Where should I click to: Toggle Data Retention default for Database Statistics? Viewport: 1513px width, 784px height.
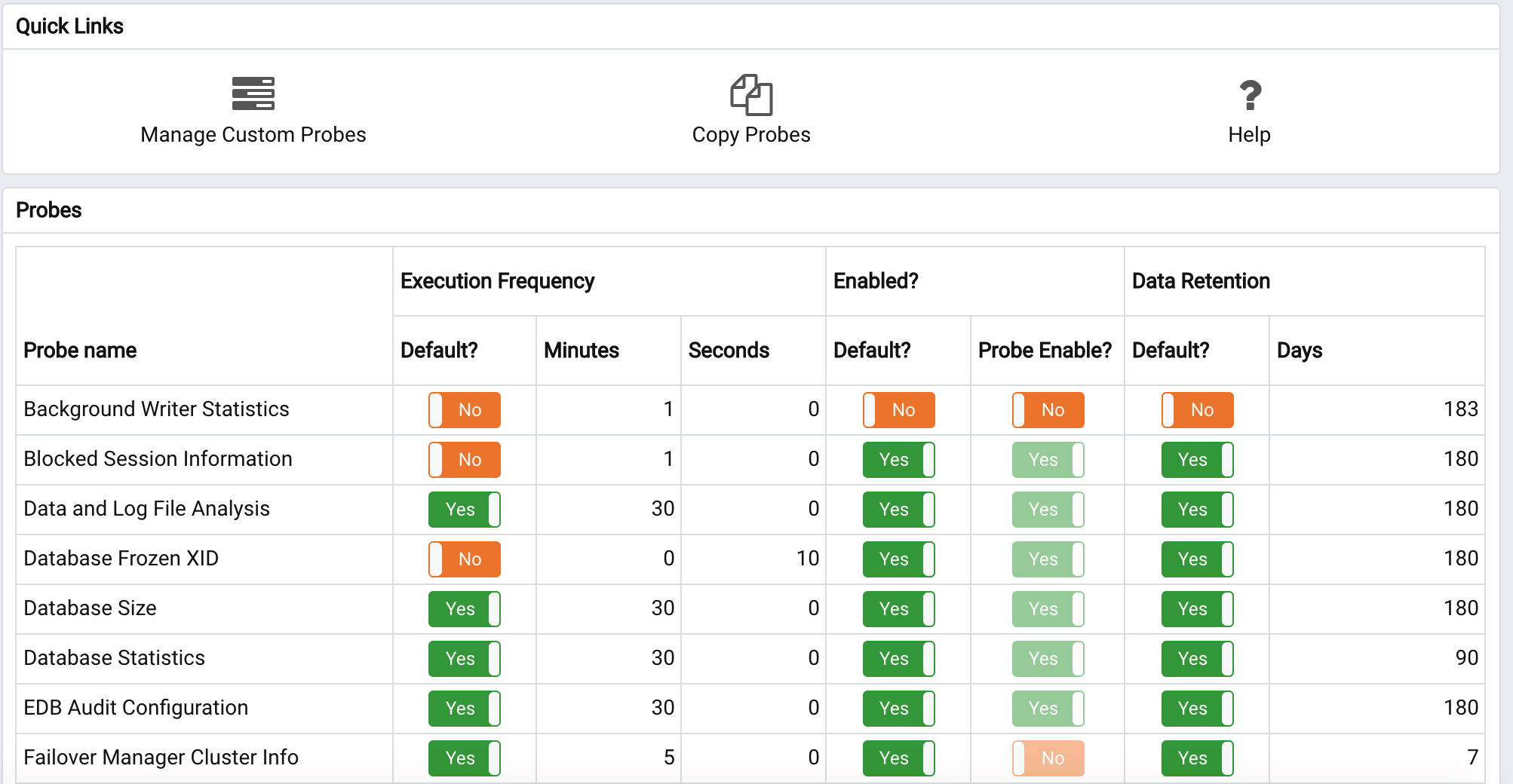pos(1198,659)
